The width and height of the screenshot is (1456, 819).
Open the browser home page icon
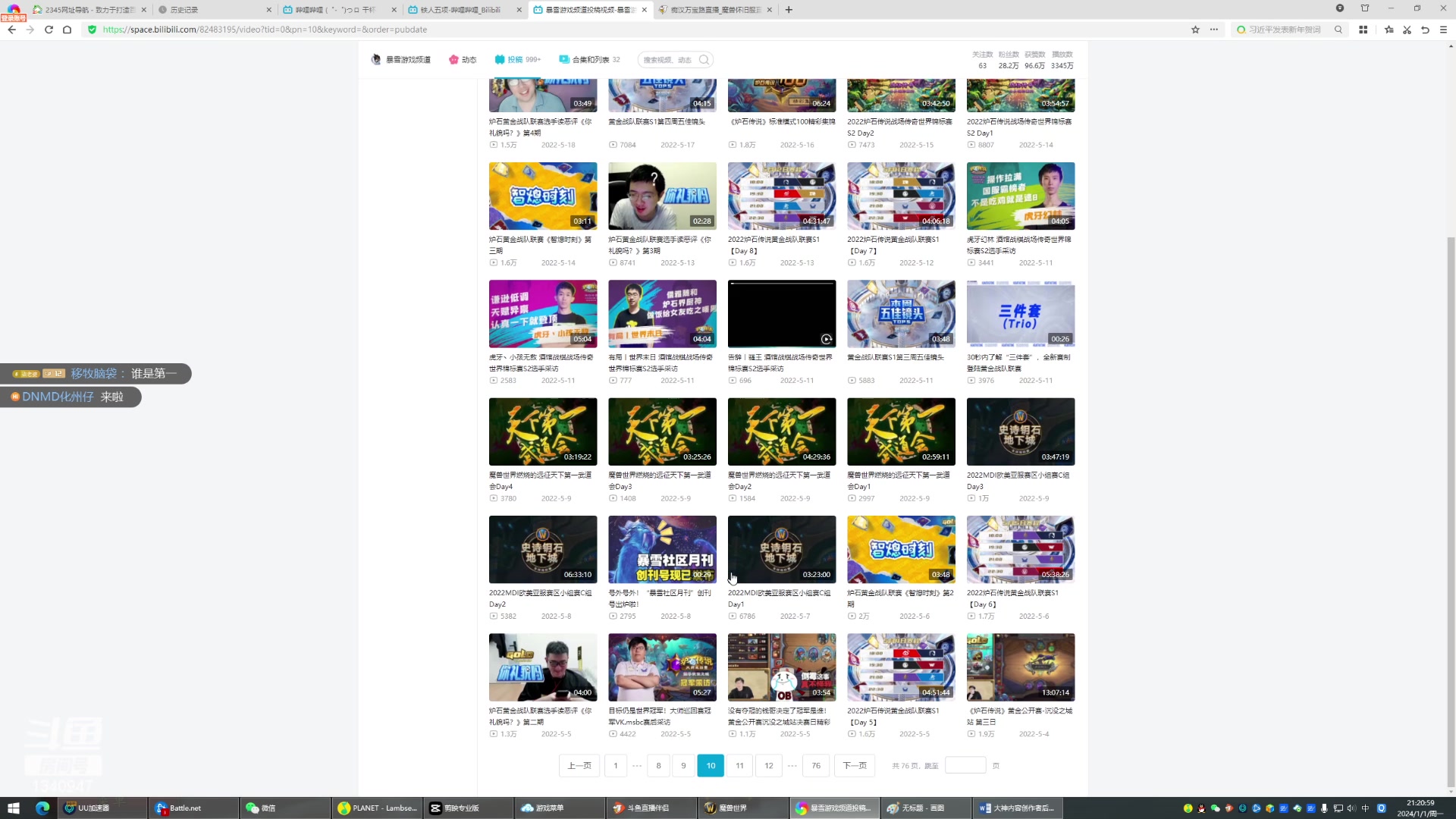coord(67,30)
